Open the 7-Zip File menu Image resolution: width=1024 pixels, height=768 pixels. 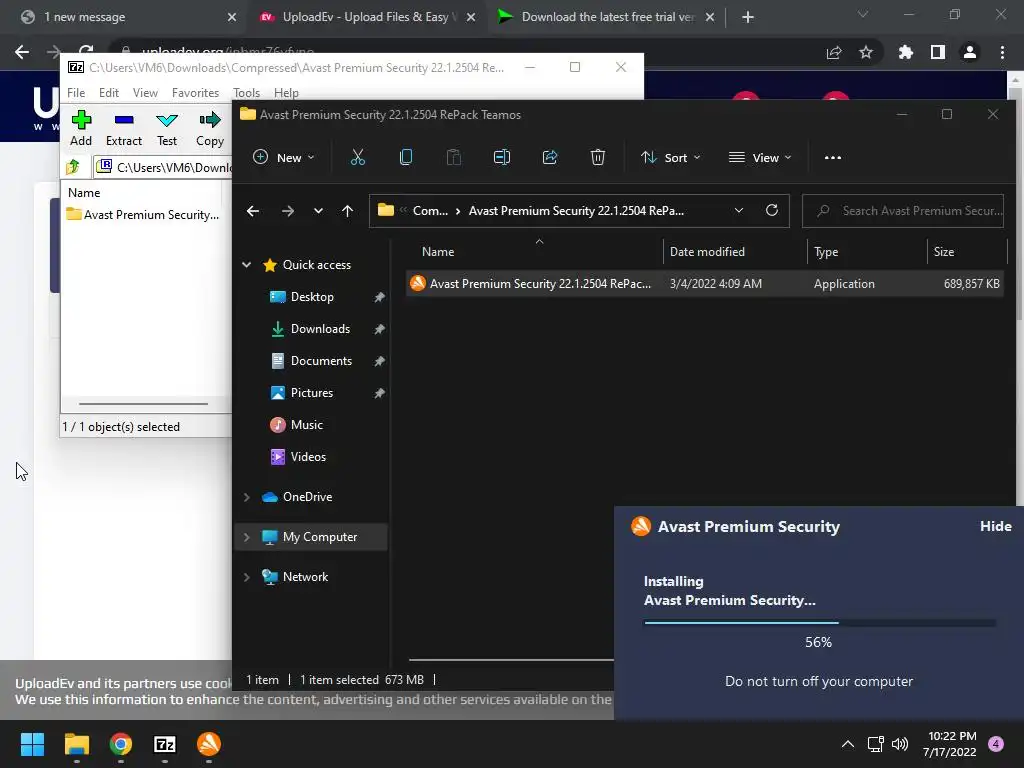coord(76,93)
